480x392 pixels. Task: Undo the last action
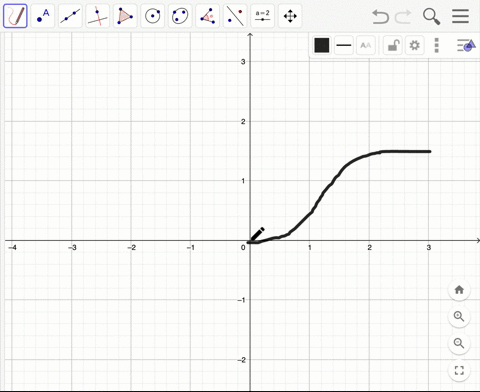(380, 17)
